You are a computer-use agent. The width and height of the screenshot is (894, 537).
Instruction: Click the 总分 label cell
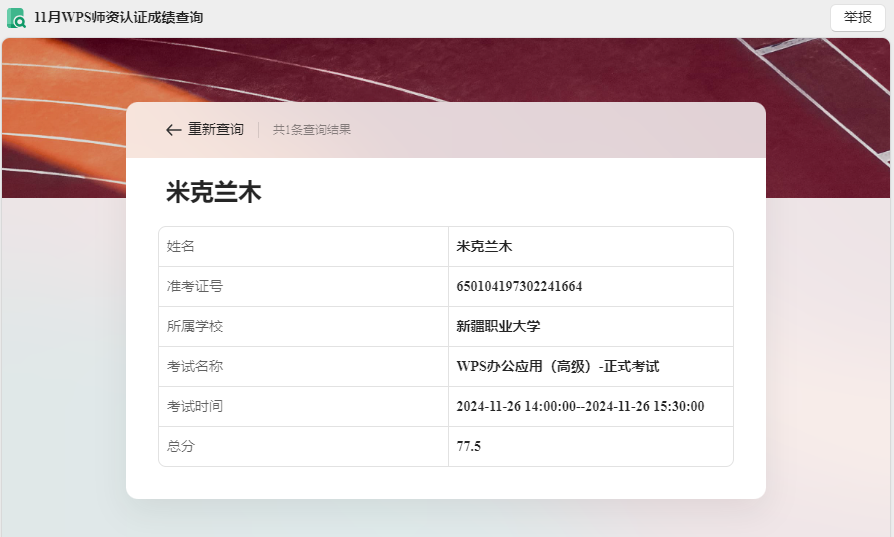click(x=303, y=446)
